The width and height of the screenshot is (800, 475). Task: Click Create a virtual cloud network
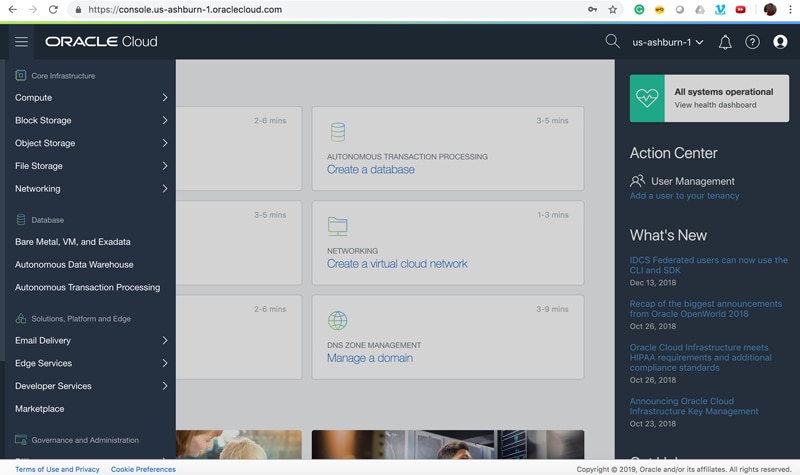click(x=397, y=264)
